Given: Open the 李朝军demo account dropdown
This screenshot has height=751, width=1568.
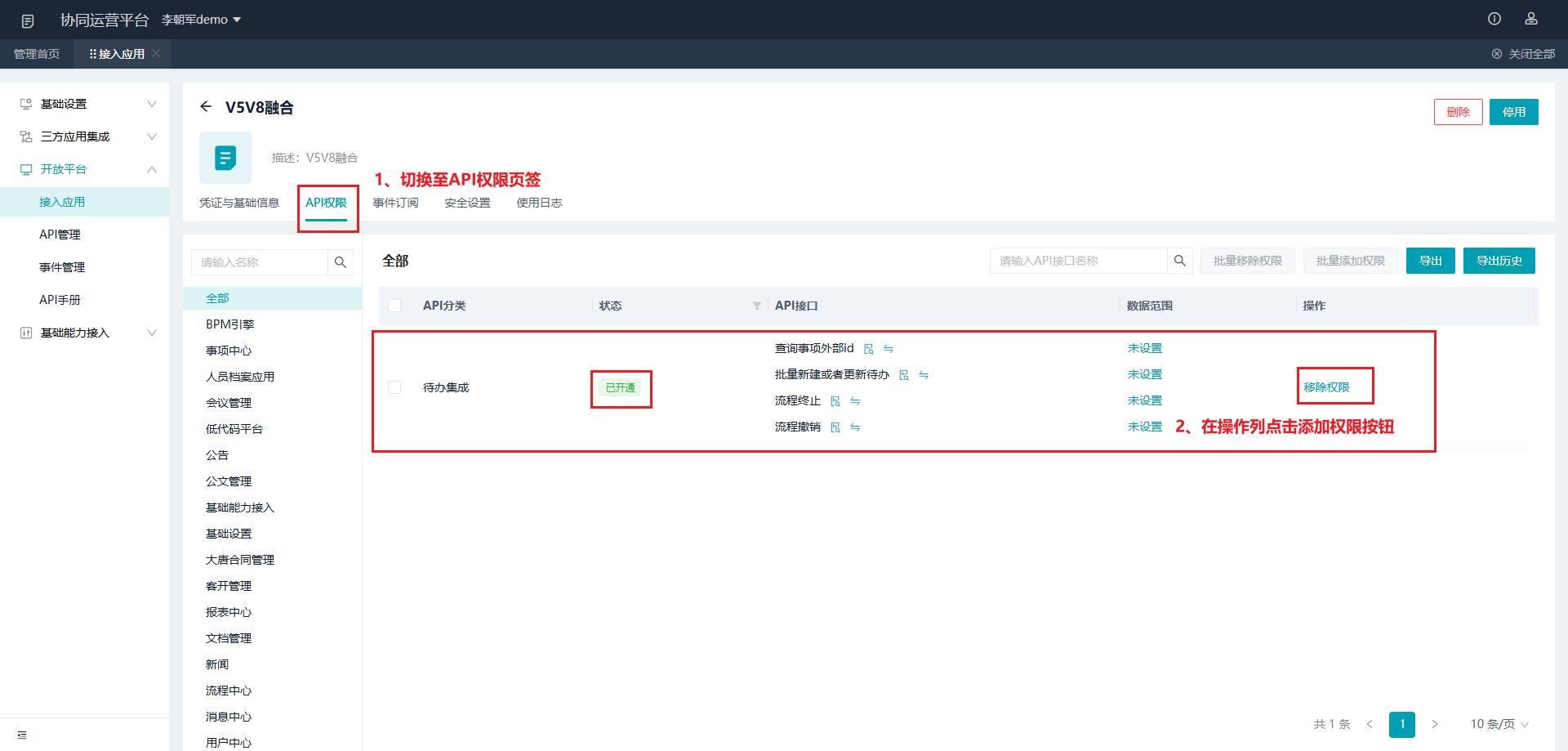Looking at the screenshot, I should (x=201, y=20).
